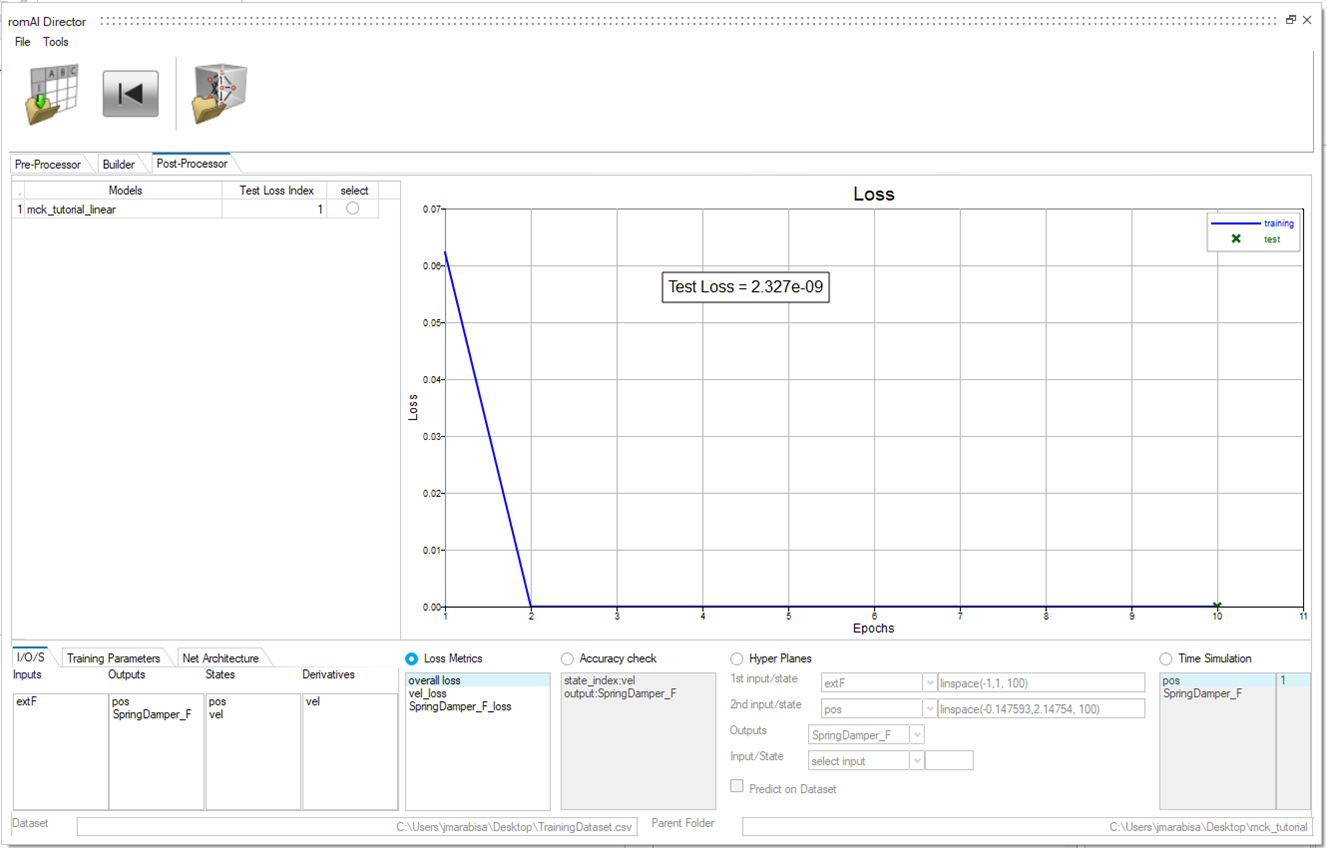Click the green test marker at epoch 10

[1217, 606]
